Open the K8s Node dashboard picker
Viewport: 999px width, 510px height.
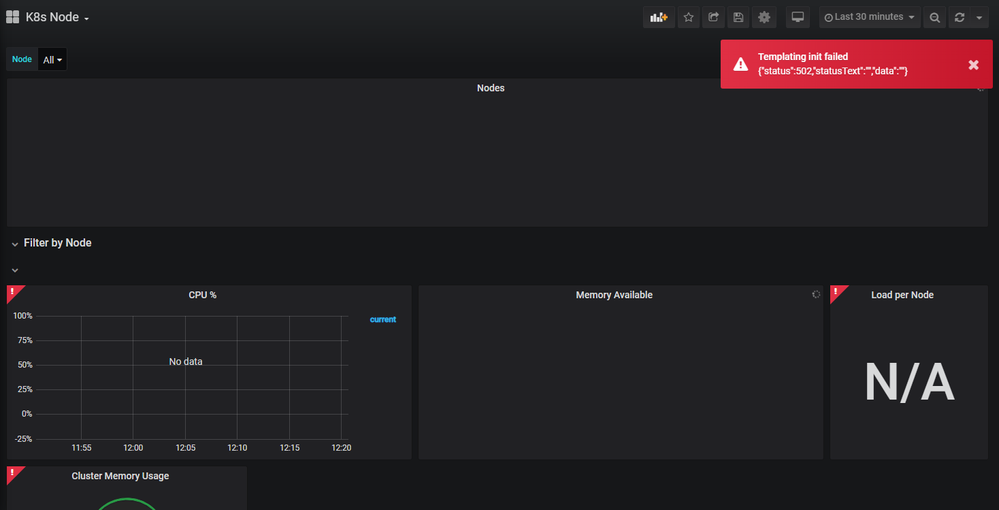tap(57, 17)
